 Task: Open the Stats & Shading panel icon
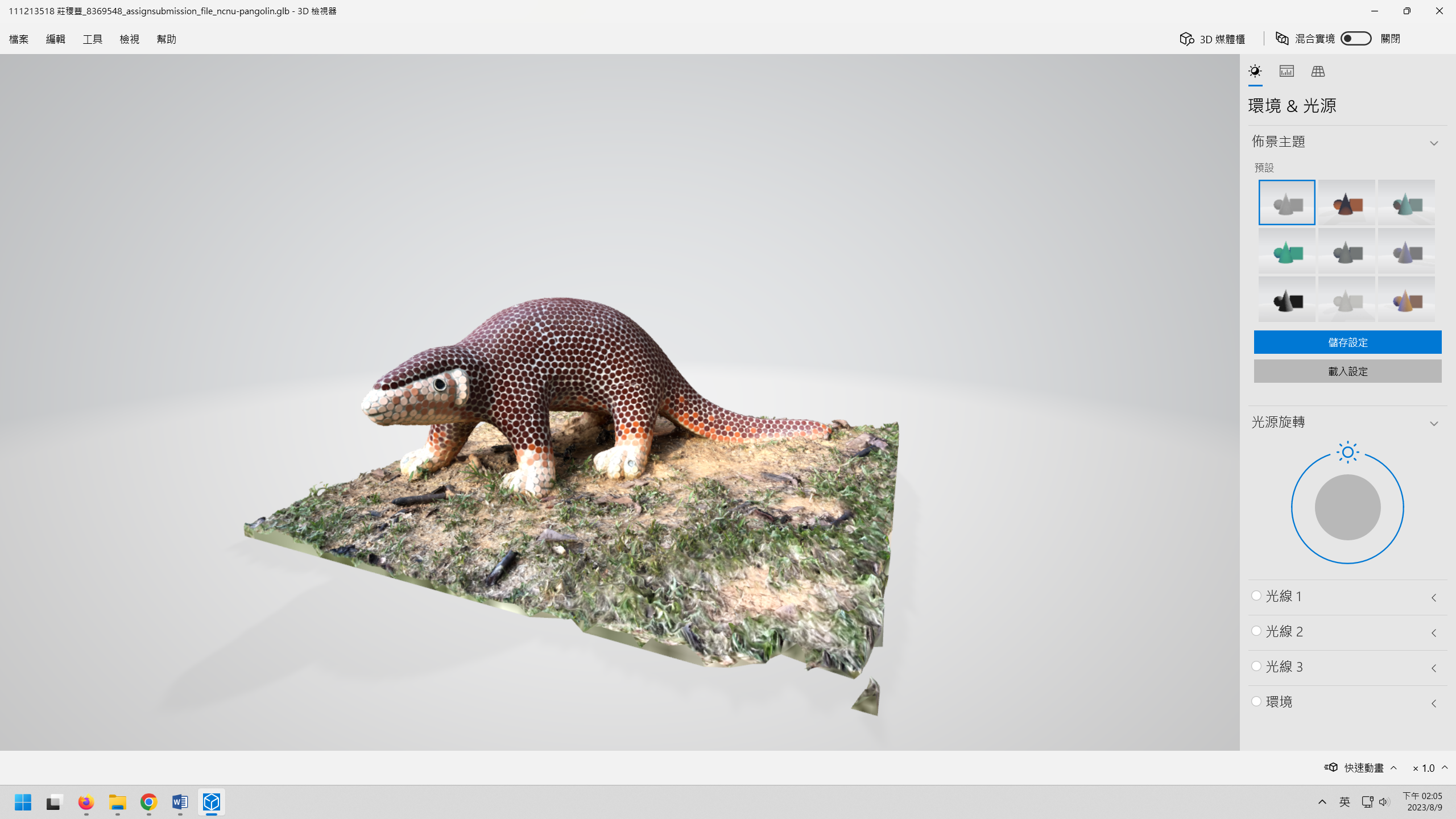1287,71
